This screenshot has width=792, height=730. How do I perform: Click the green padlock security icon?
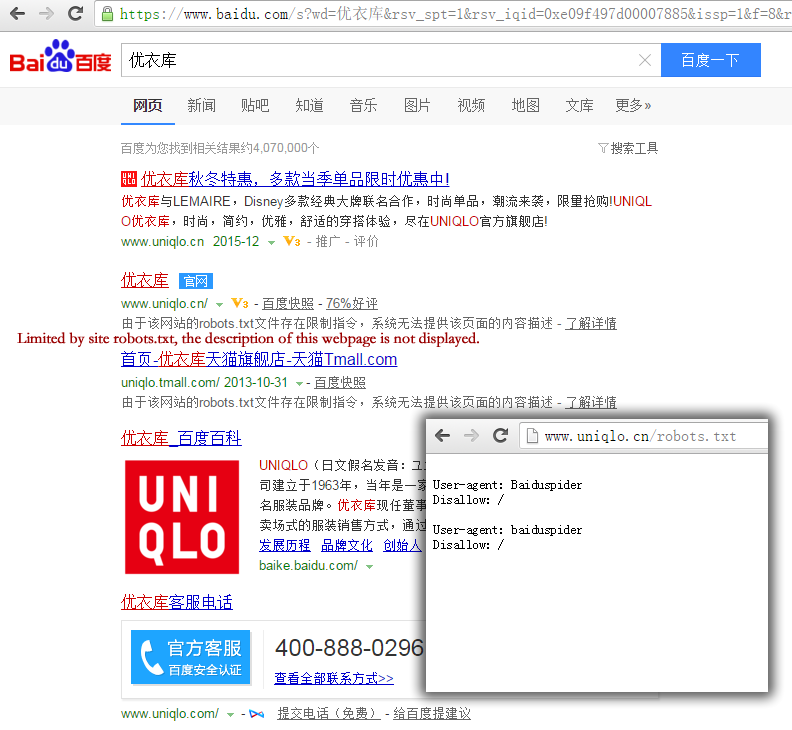coord(107,14)
